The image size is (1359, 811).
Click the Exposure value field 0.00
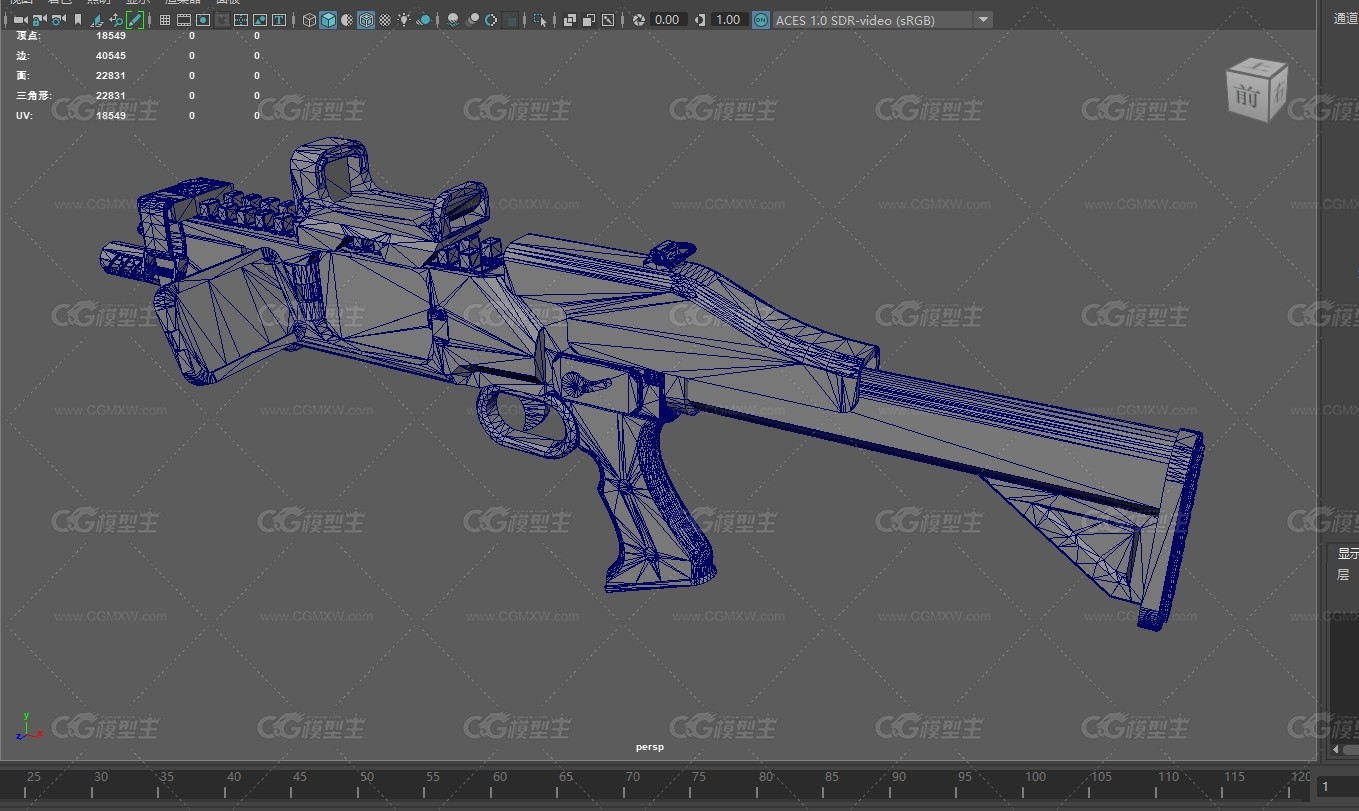click(x=667, y=20)
